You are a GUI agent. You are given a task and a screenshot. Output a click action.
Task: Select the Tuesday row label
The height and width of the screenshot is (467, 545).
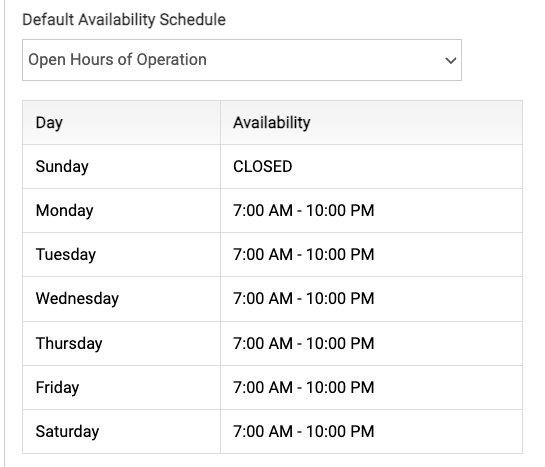[66, 255]
